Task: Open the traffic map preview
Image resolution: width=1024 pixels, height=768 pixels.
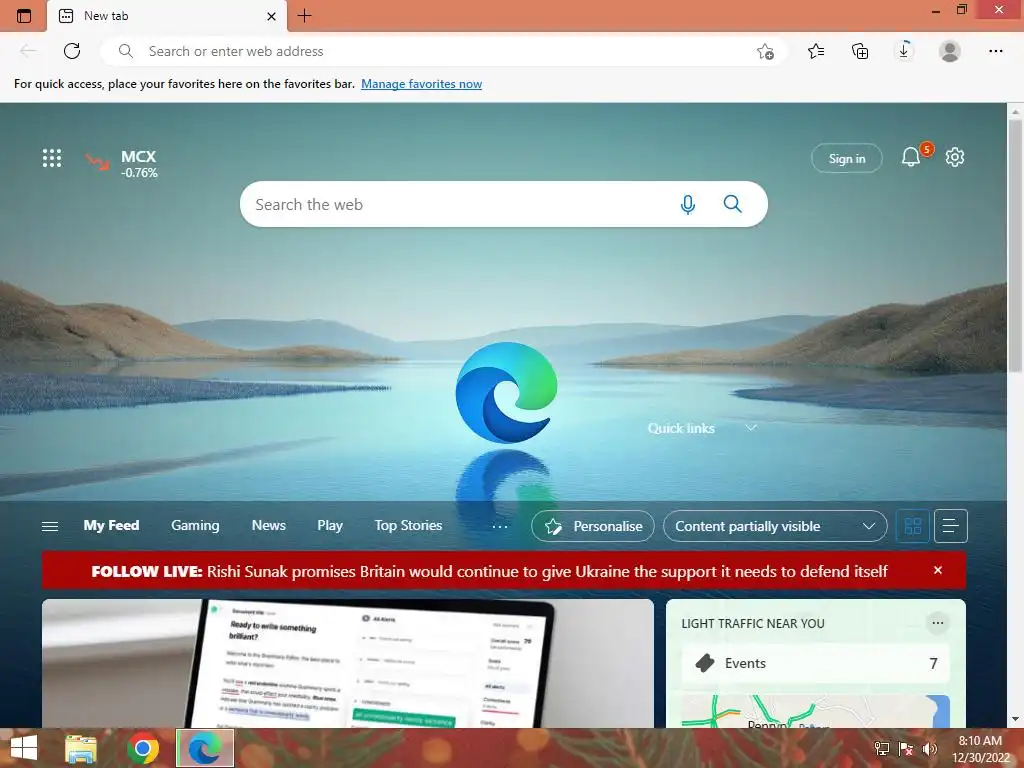Action: click(815, 711)
